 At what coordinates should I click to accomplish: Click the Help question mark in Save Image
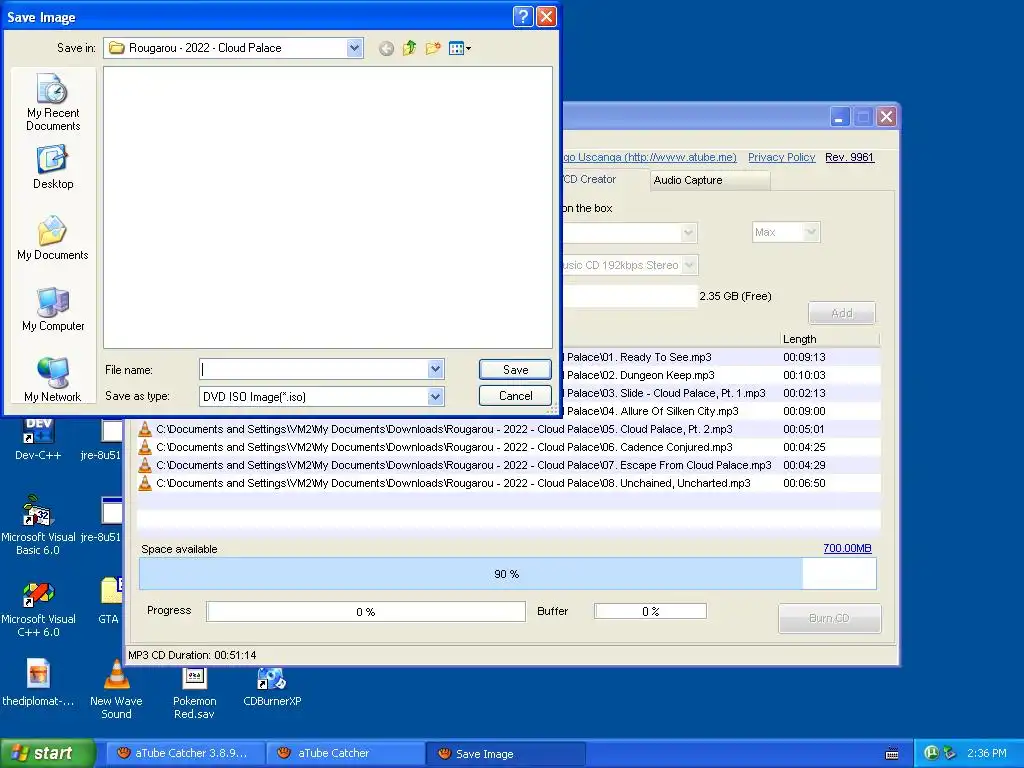[523, 16]
